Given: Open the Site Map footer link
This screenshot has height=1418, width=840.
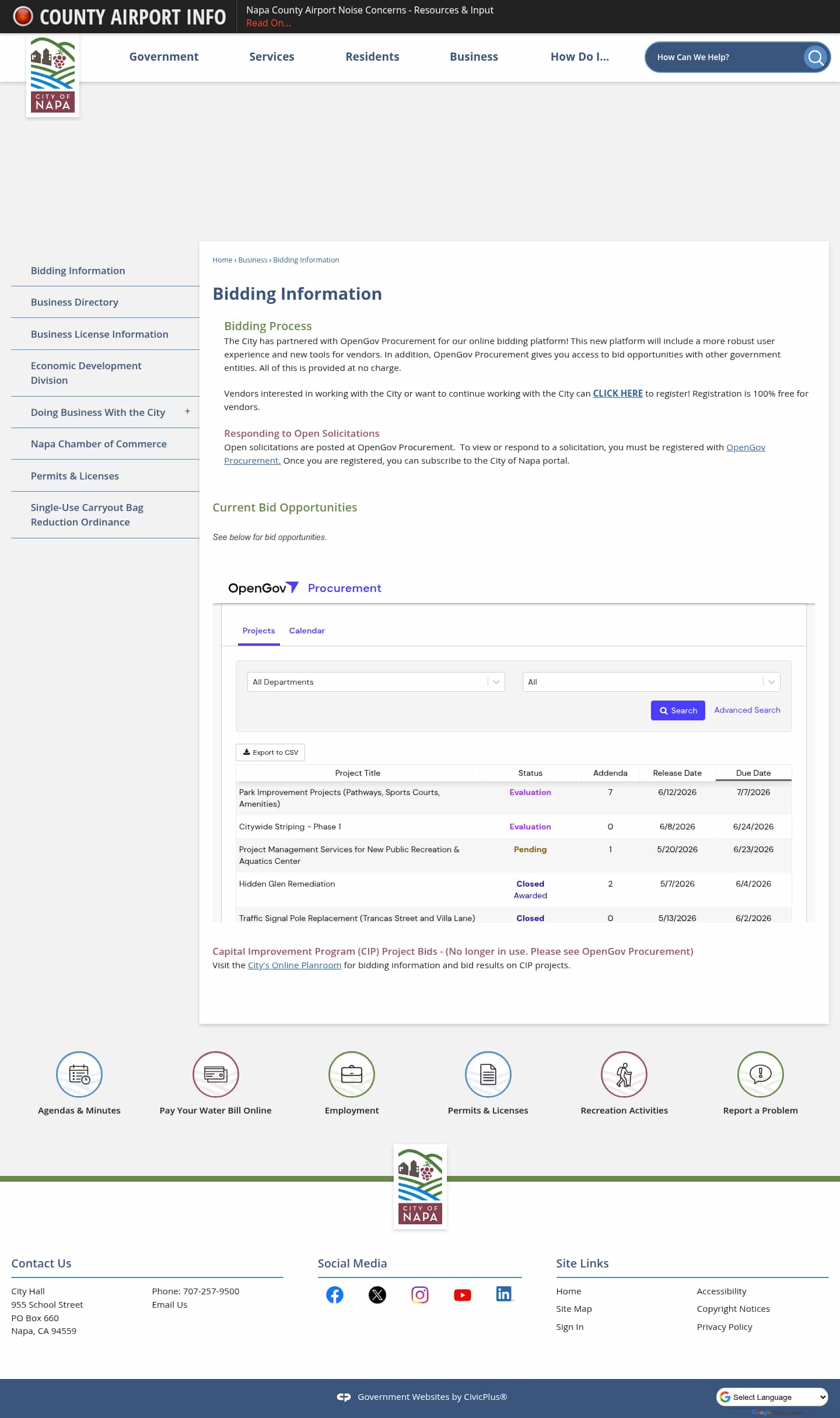Looking at the screenshot, I should [574, 1309].
